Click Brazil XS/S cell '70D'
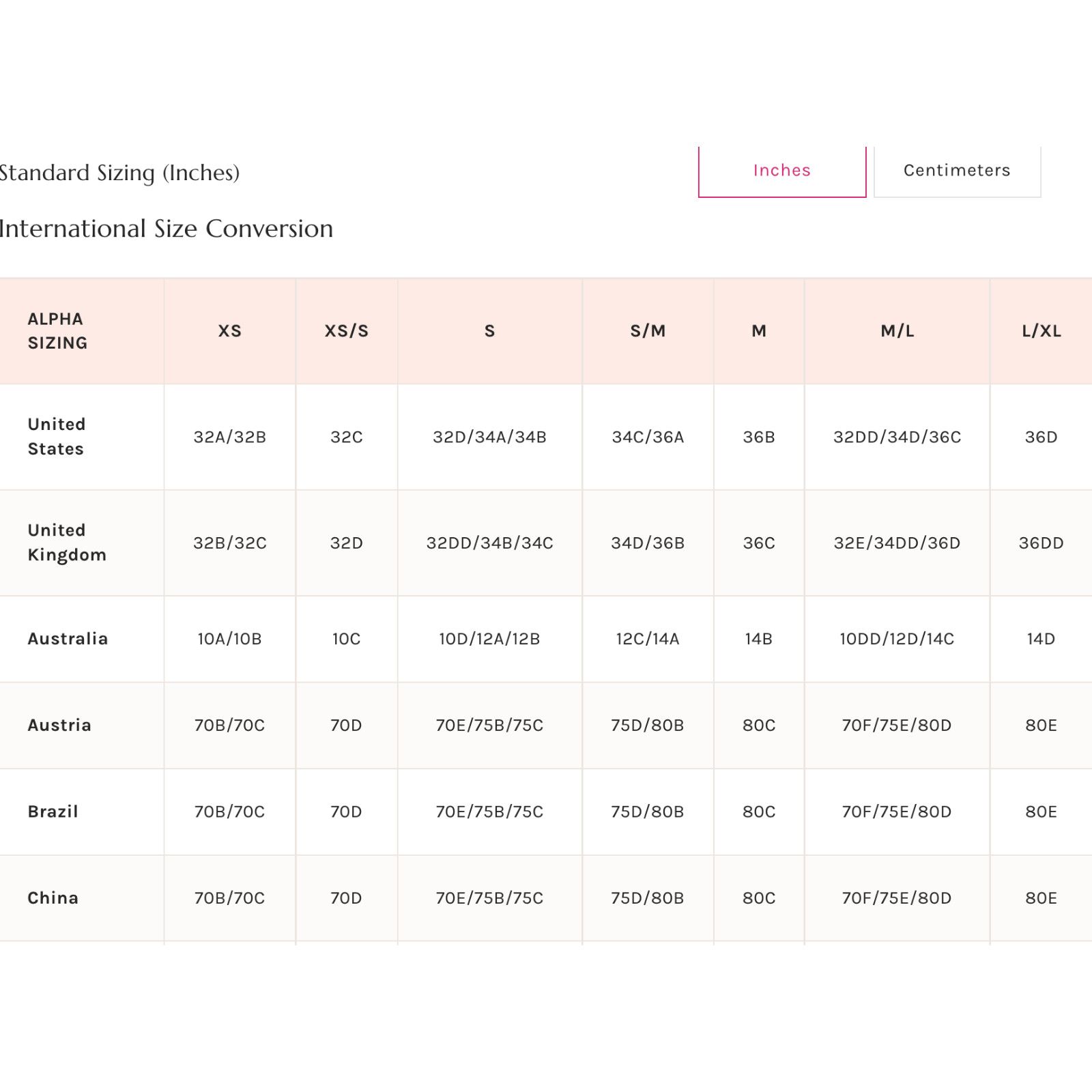 click(x=347, y=812)
